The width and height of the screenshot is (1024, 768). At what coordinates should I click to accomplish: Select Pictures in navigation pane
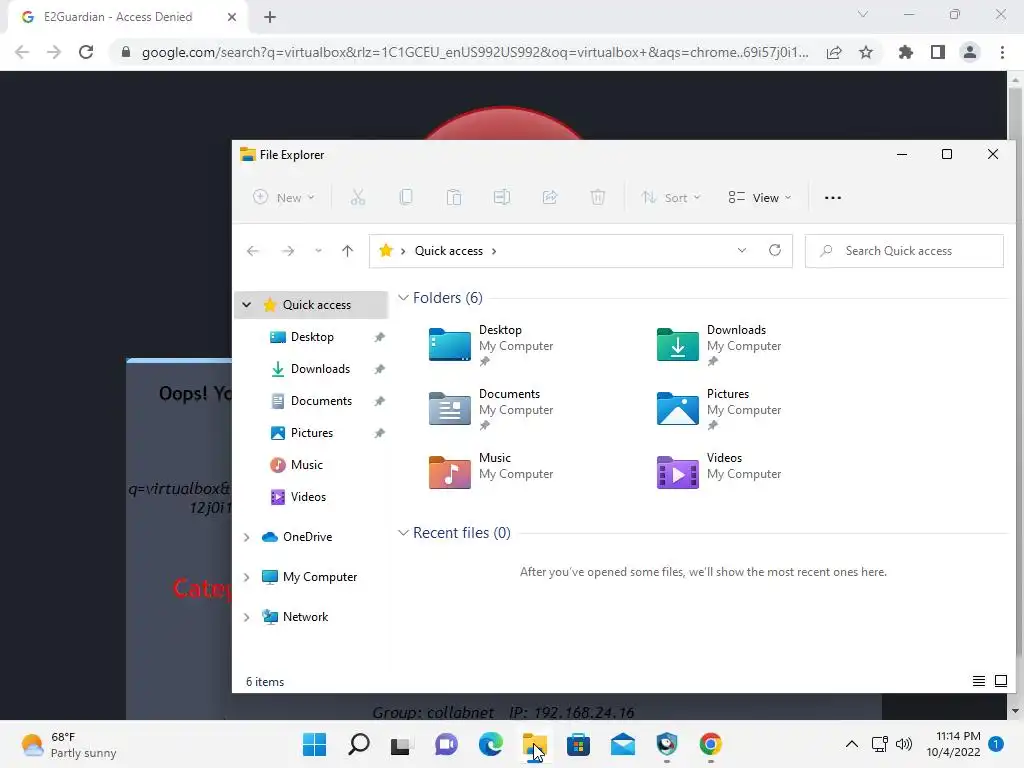312,433
